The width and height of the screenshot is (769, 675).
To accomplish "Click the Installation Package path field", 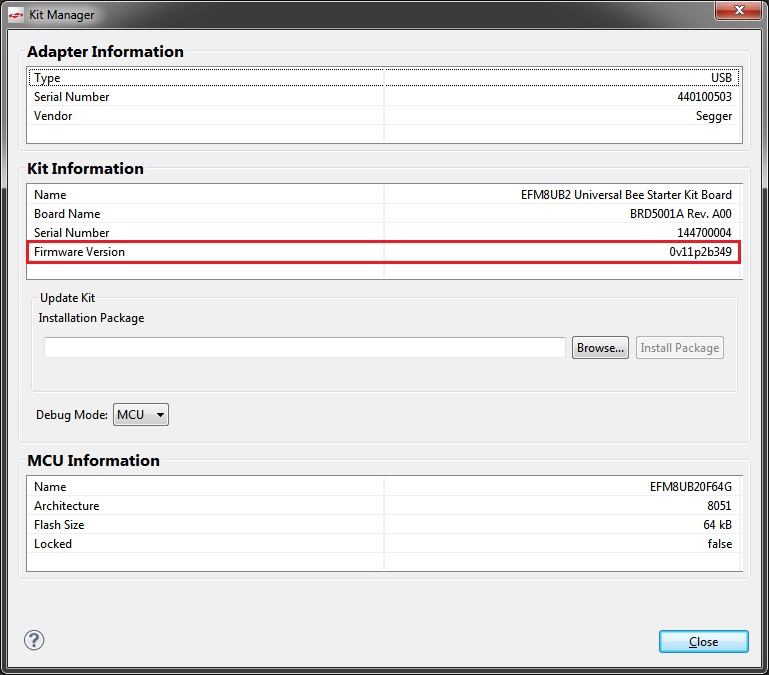I will coord(305,348).
